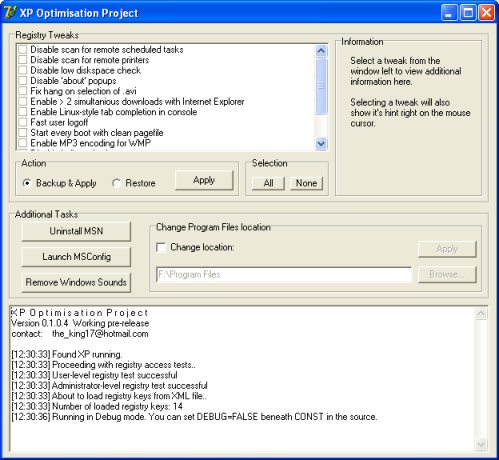This screenshot has width=499, height=460.
Task: Click 'User-level registry test successful' log line
Action: (x=115, y=375)
